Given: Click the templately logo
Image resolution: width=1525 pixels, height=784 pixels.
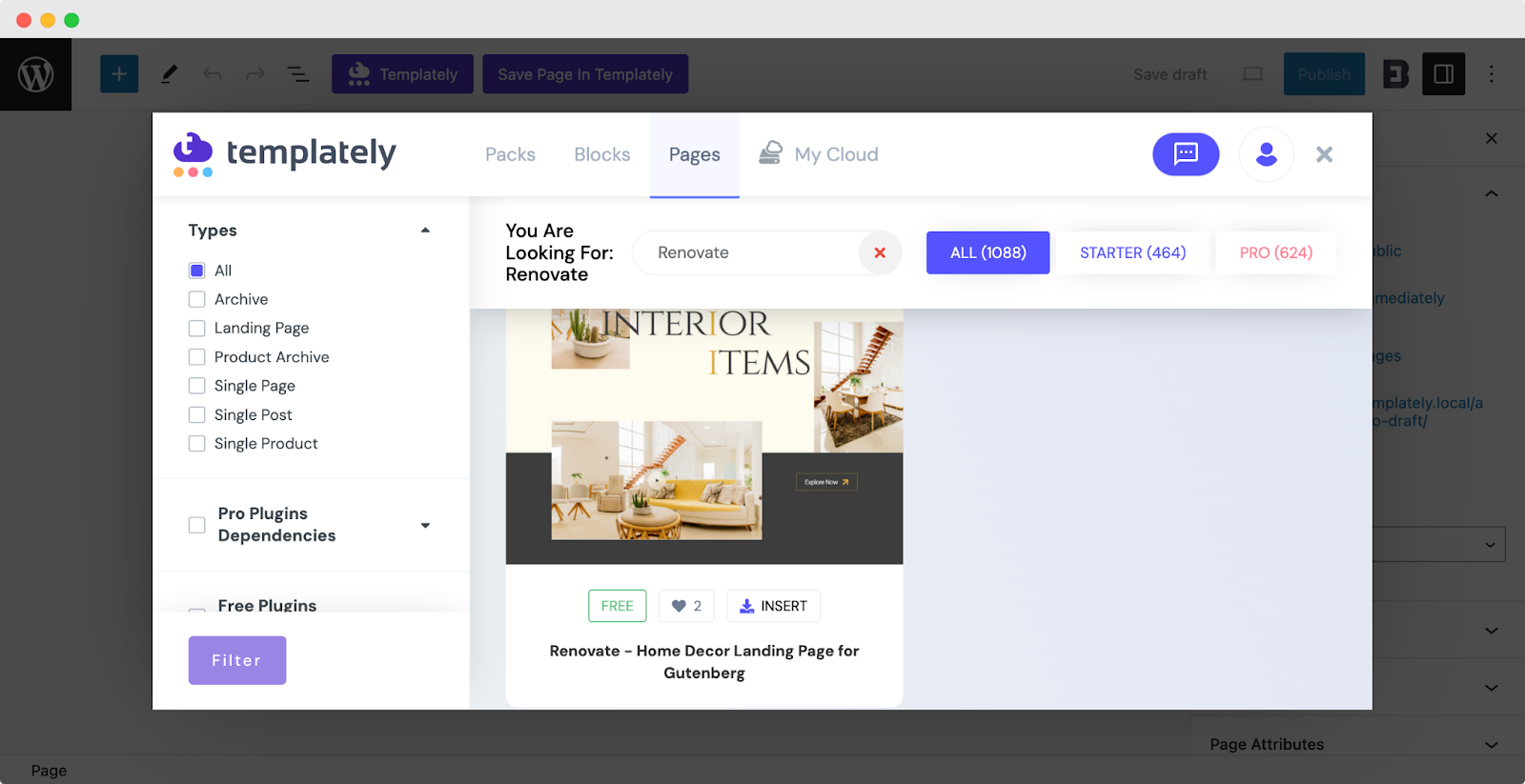Looking at the screenshot, I should (x=285, y=154).
